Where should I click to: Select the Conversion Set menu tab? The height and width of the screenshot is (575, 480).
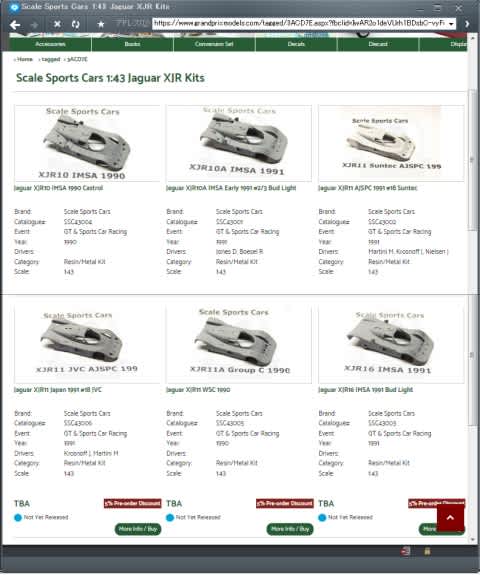point(214,44)
